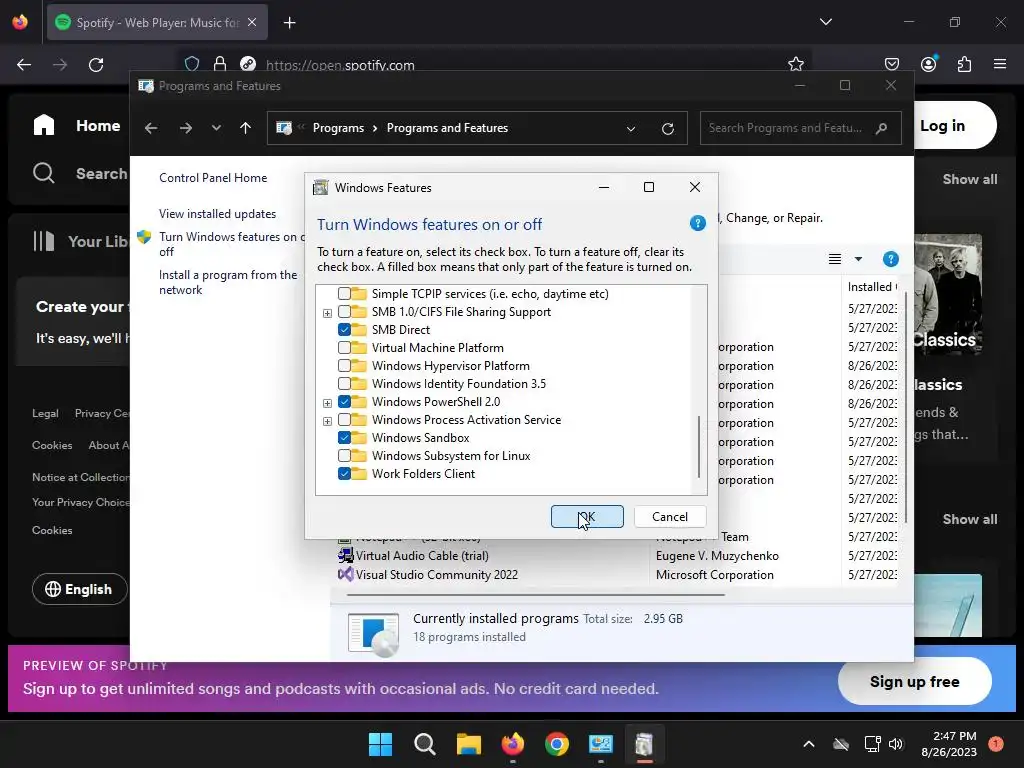
Task: Expand Windows Process Activation Service node
Action: coord(327,421)
